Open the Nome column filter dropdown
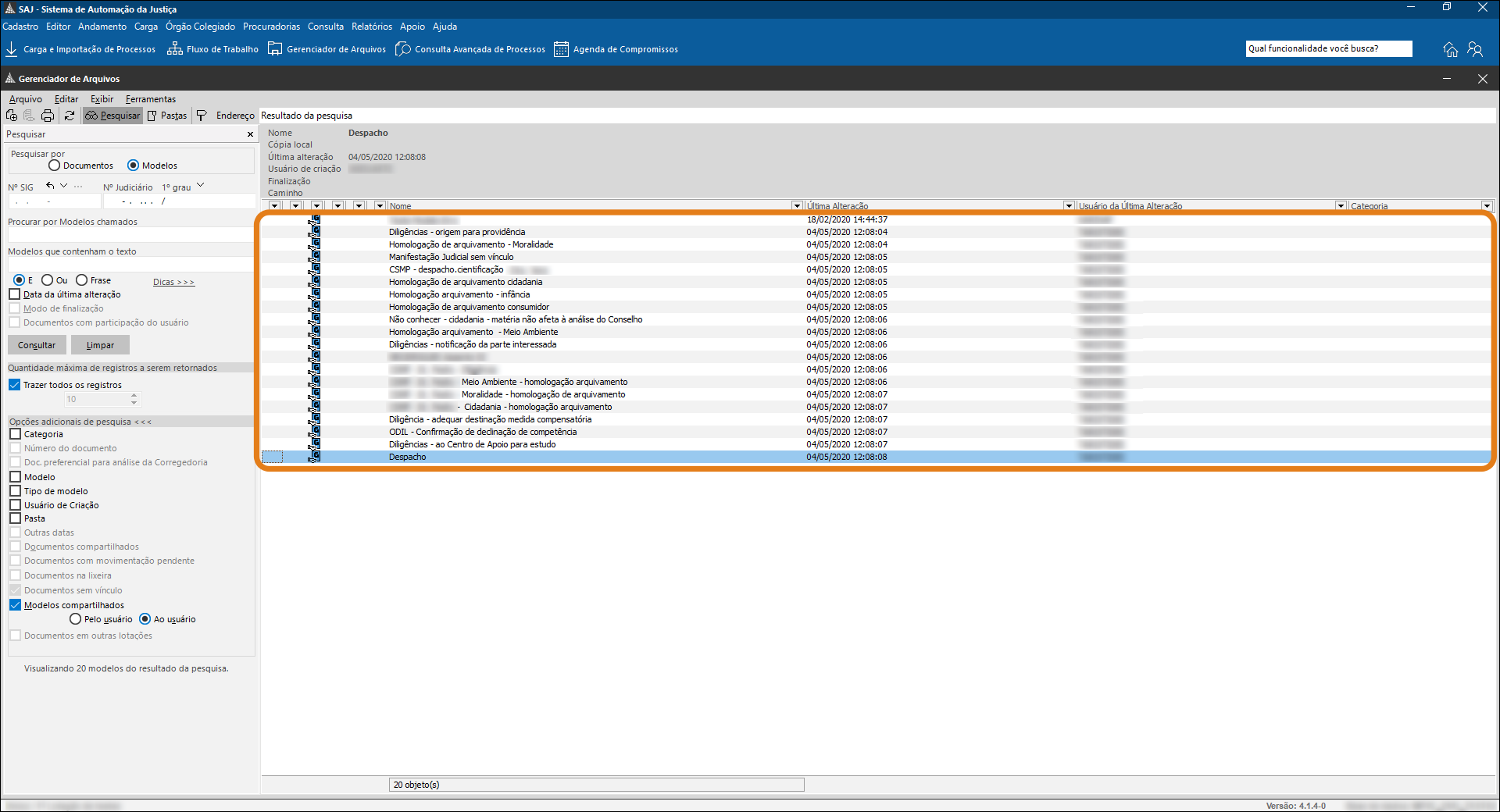The width and height of the screenshot is (1500, 812). pyautogui.click(x=797, y=206)
